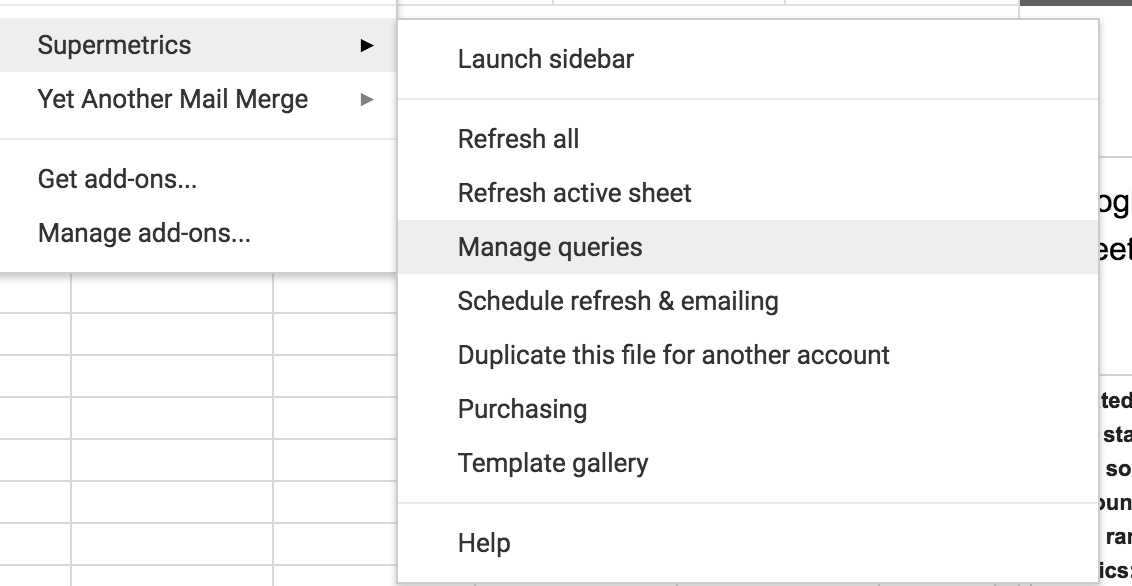
Task: Expand the Yet Another Mail Merge arrow
Action: click(367, 99)
